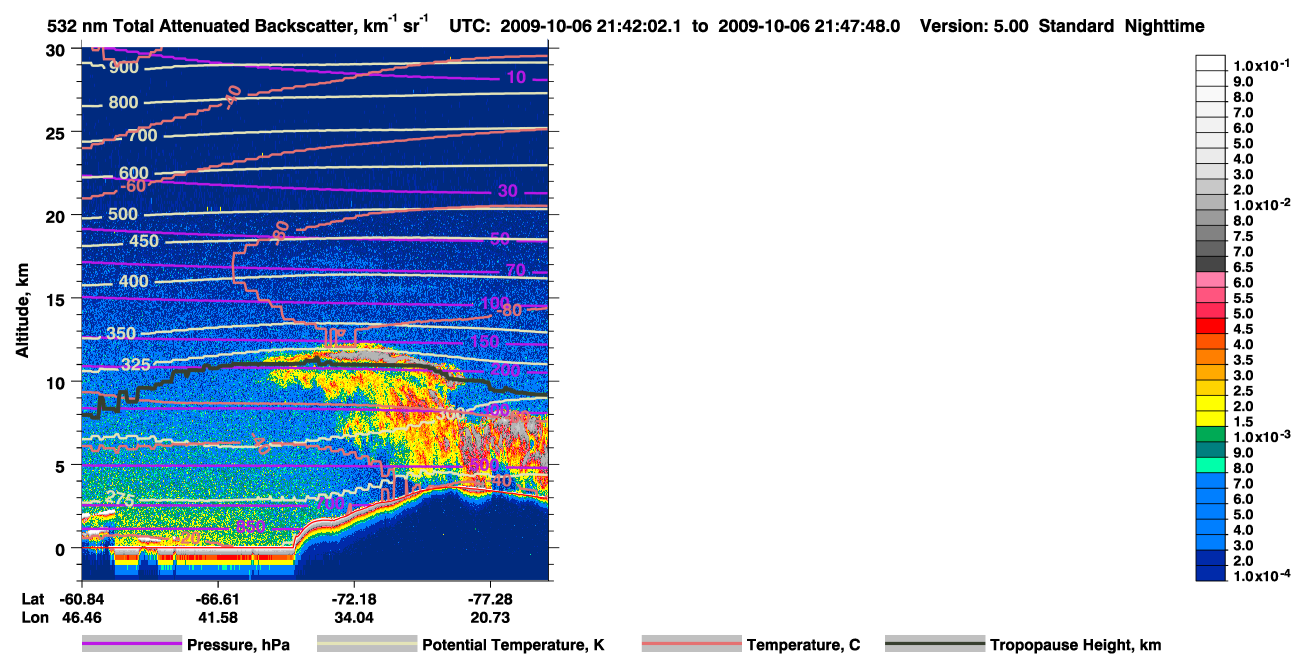Click the color bar label '7.5'
Screen dimensions: 1300x667
(x=1243, y=236)
